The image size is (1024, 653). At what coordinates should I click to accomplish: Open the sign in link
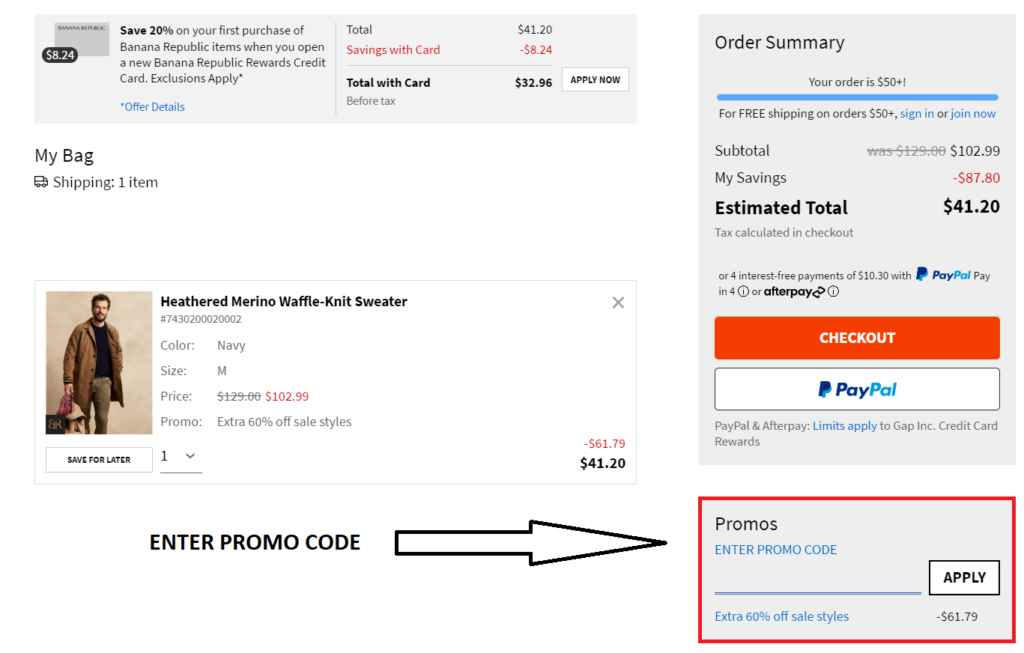pos(917,113)
